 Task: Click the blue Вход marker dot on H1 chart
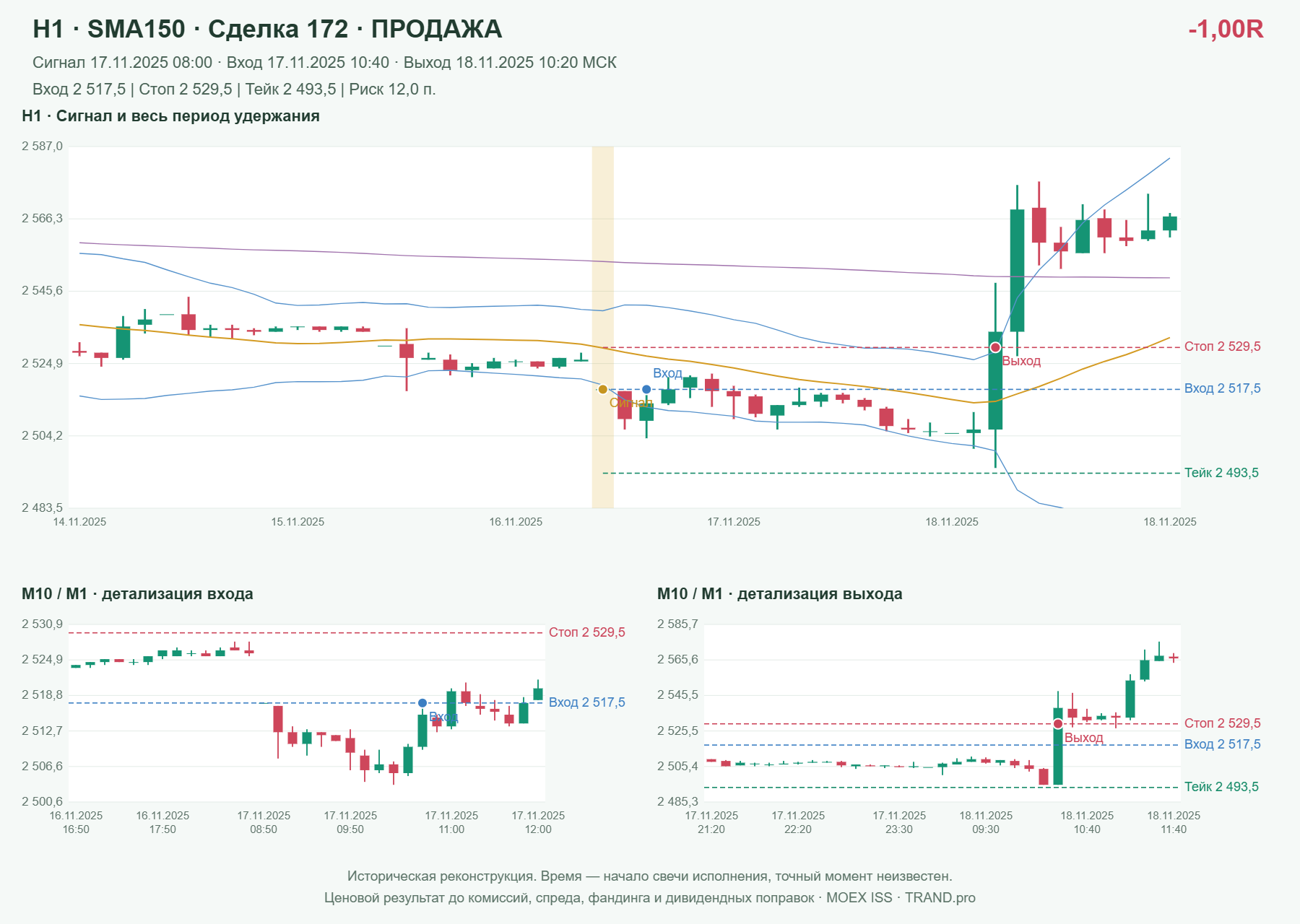click(x=646, y=390)
